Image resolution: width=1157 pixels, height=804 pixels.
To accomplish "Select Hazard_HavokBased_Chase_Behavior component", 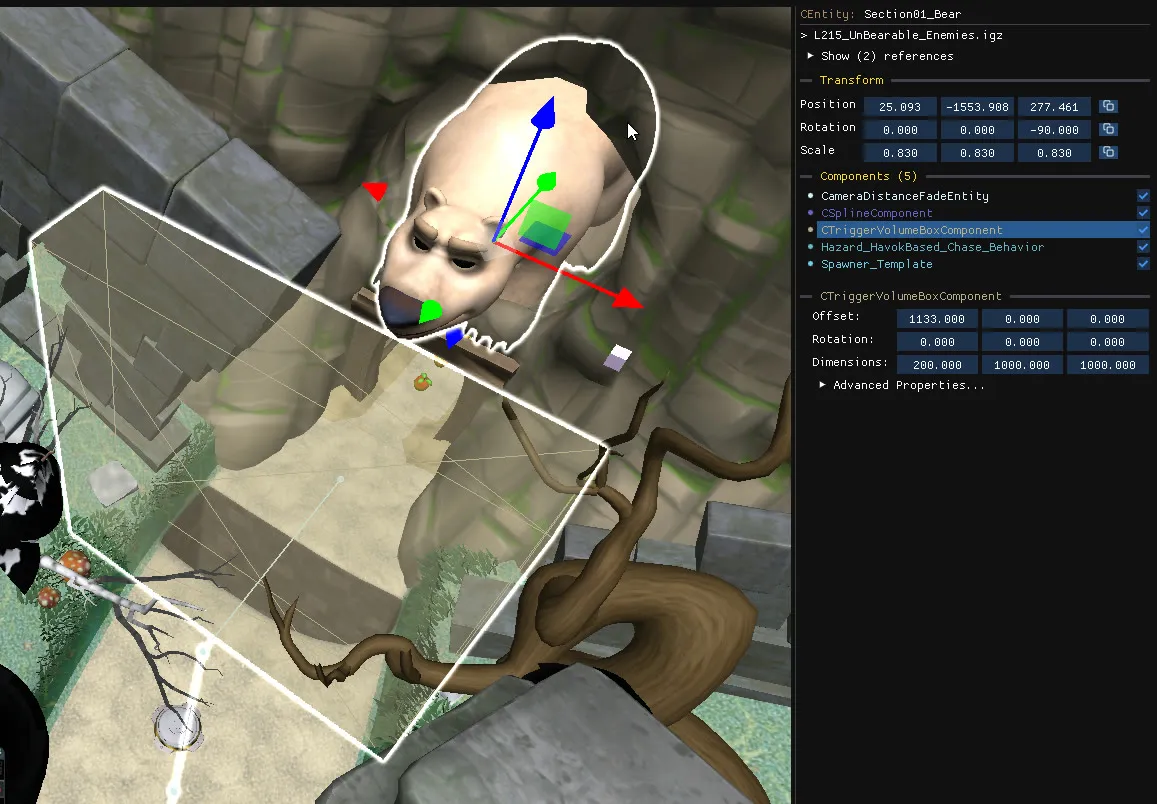I will (x=932, y=246).
